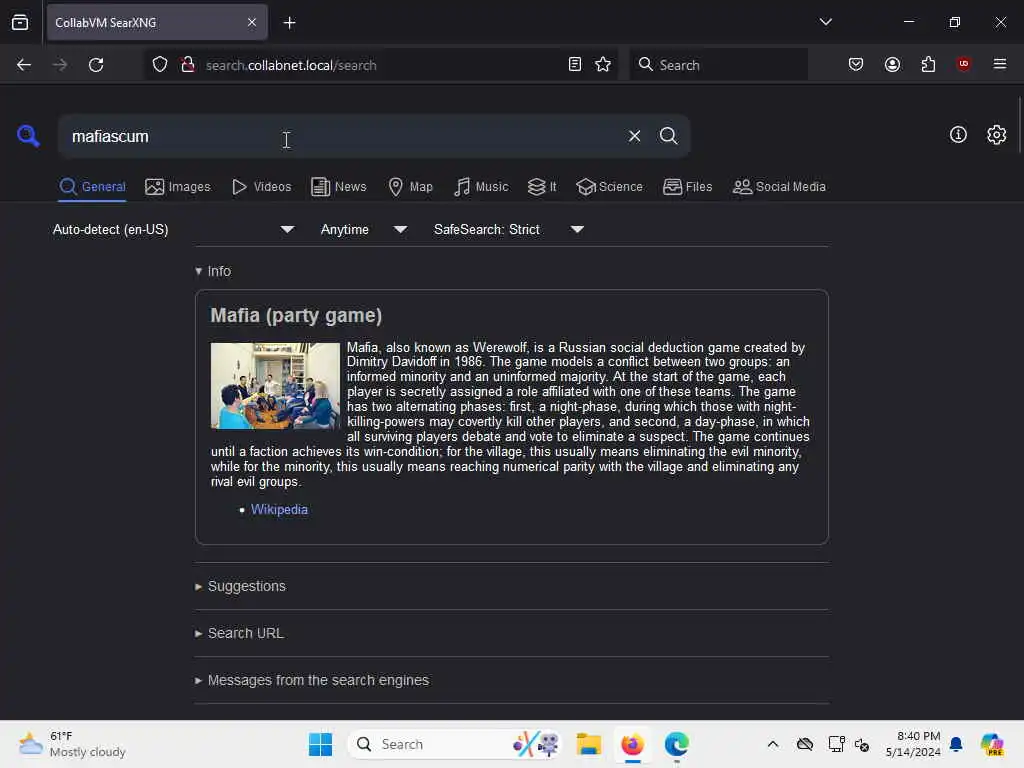Open the extensions puzzle icon

click(928, 64)
